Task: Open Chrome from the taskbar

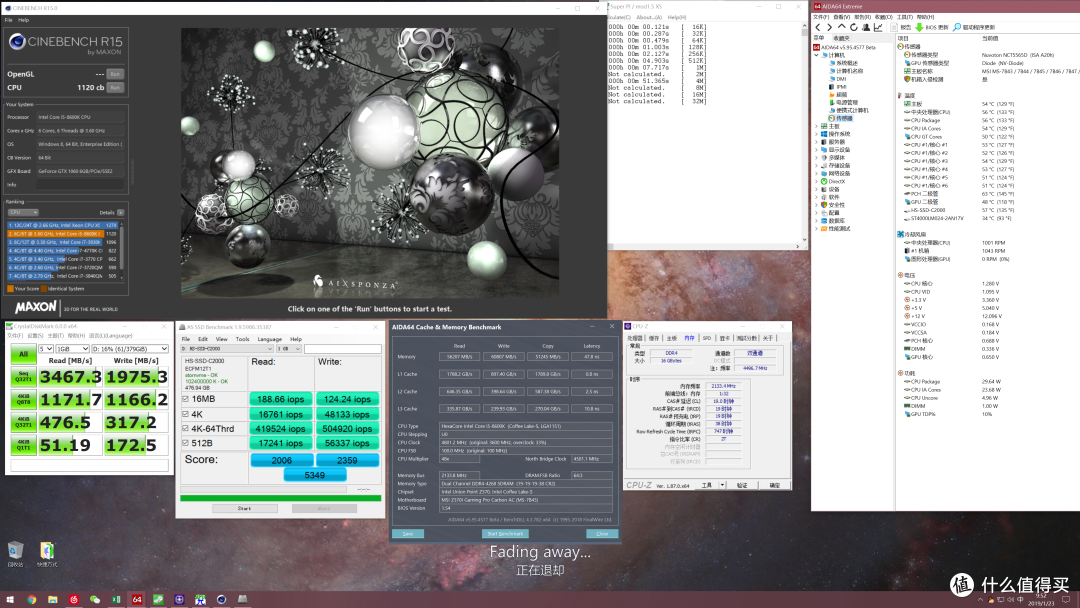Action: coord(32,600)
